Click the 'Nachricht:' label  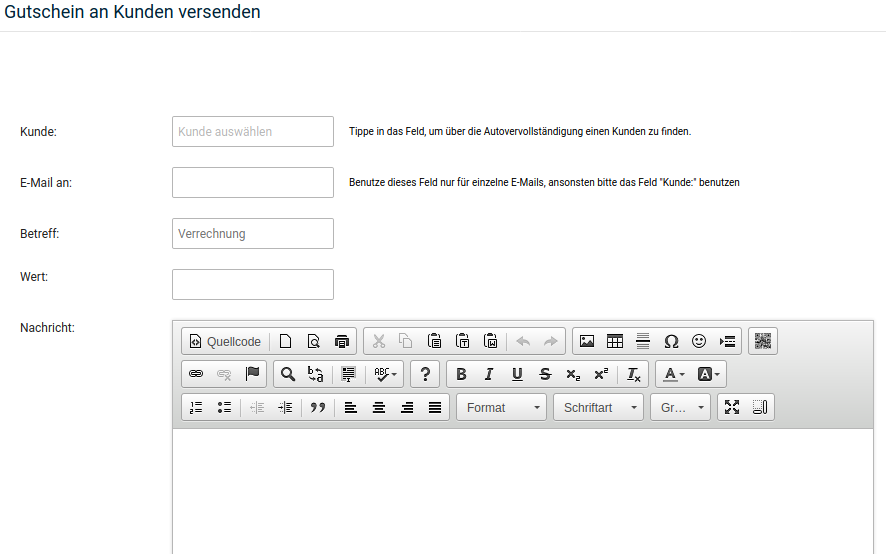[x=47, y=328]
